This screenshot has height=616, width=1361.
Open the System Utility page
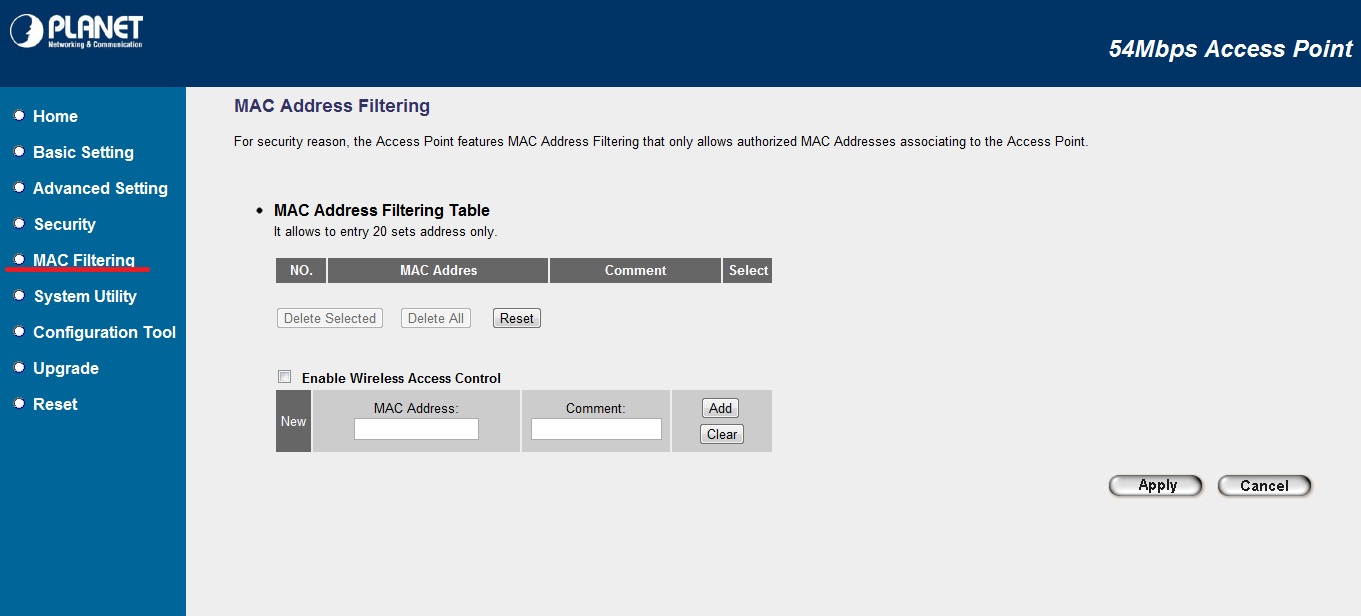coord(85,296)
